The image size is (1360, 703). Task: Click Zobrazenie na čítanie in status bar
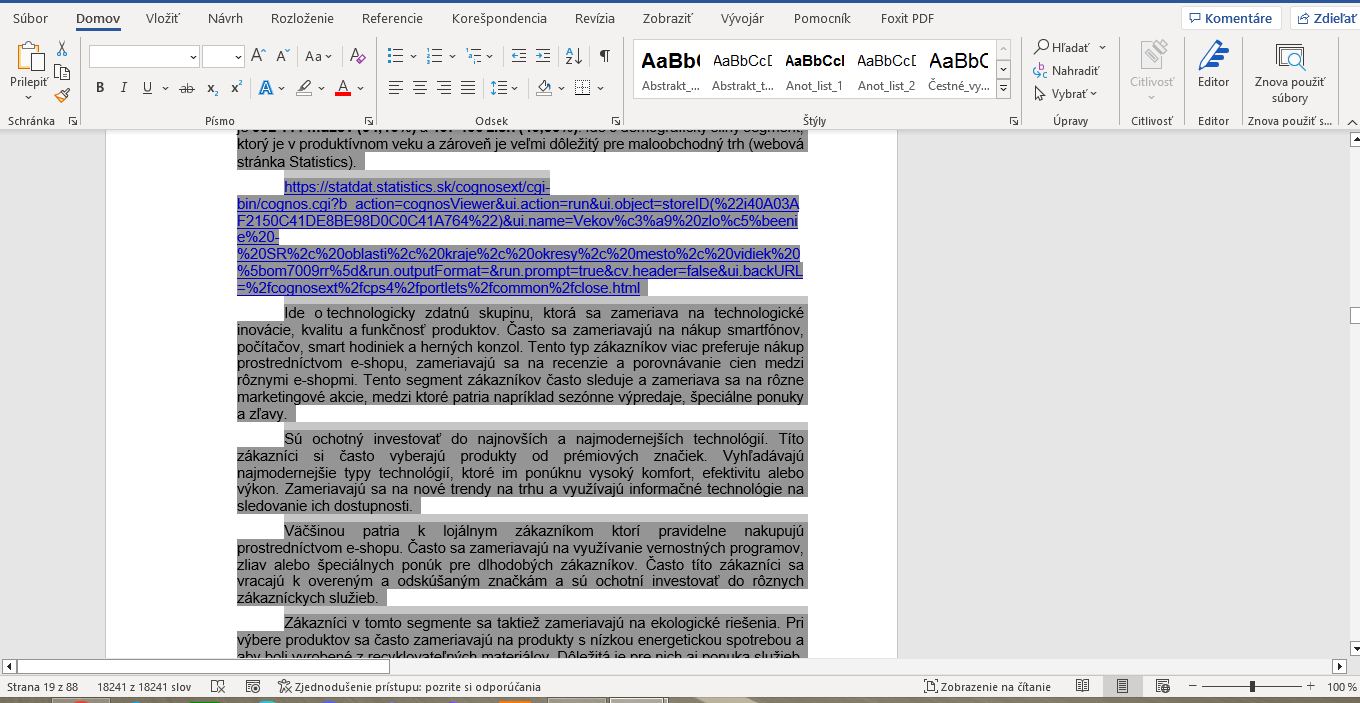coord(988,687)
